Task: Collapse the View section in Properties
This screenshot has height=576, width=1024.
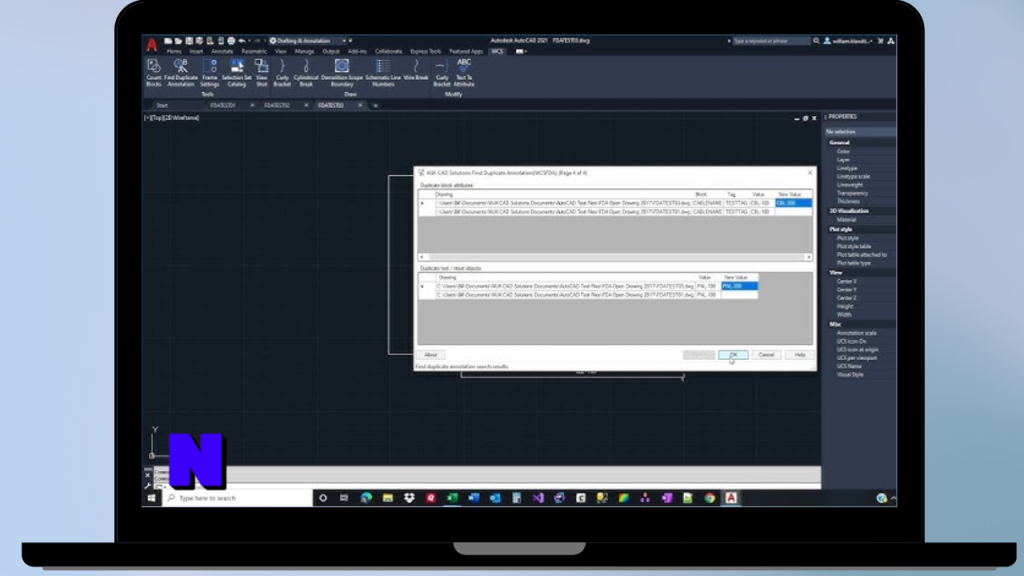Action: pyautogui.click(x=836, y=272)
